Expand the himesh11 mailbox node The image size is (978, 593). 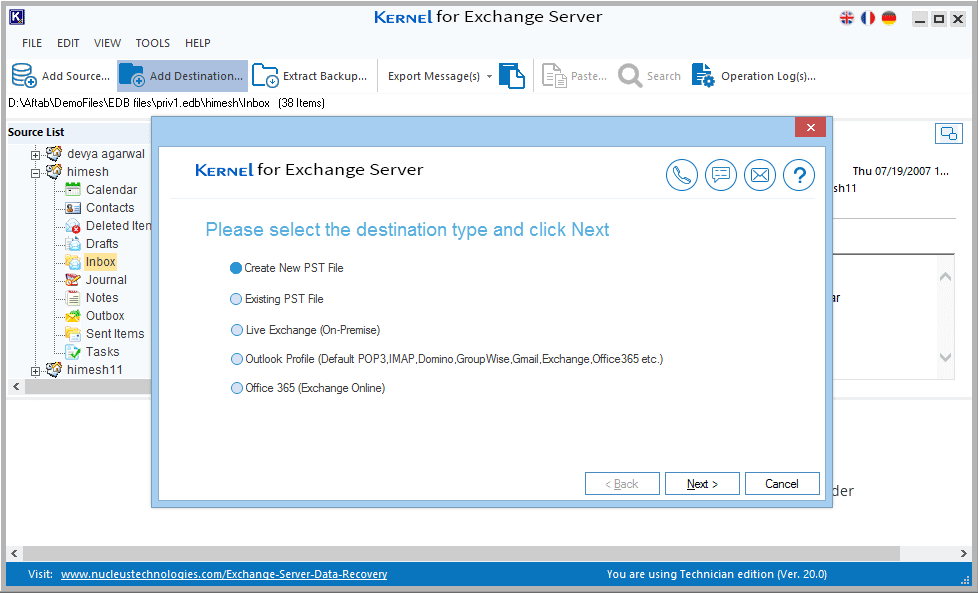(x=36, y=371)
